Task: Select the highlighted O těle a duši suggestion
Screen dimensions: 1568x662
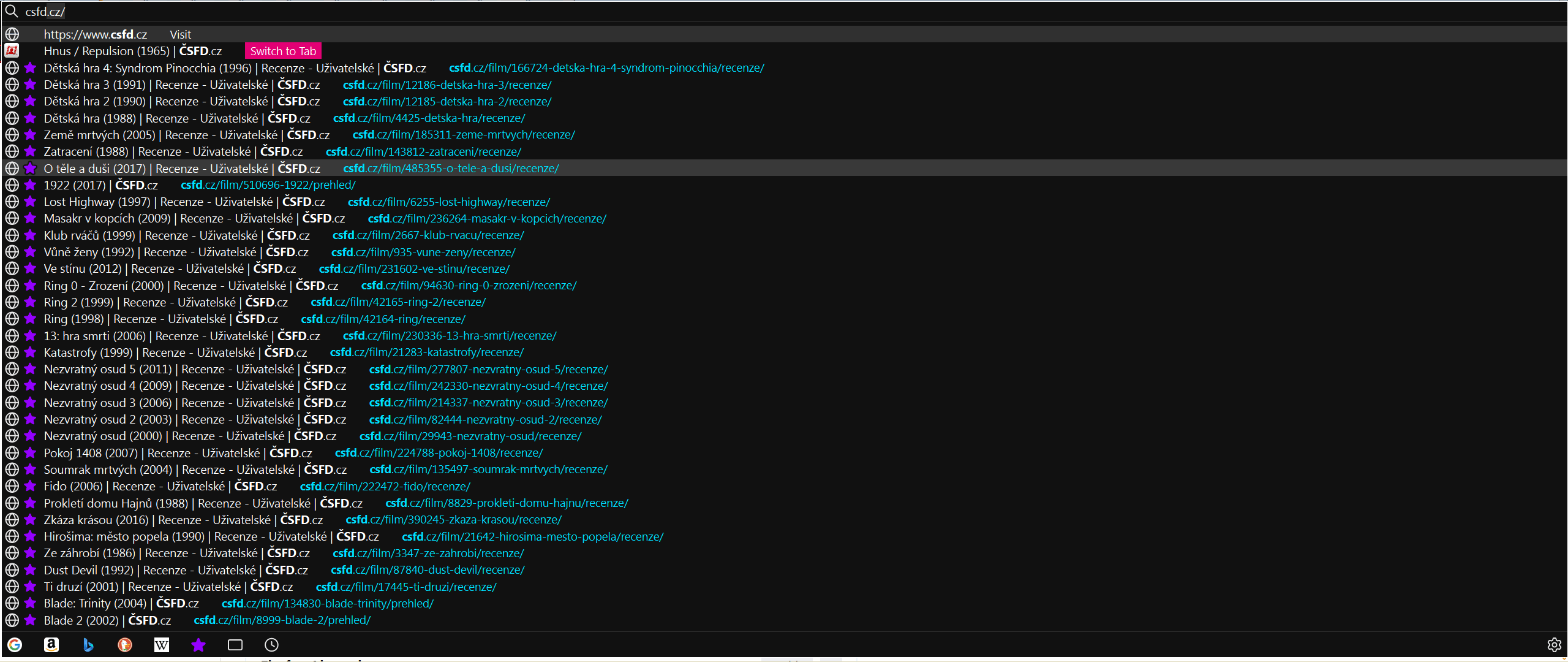Action: pos(182,168)
